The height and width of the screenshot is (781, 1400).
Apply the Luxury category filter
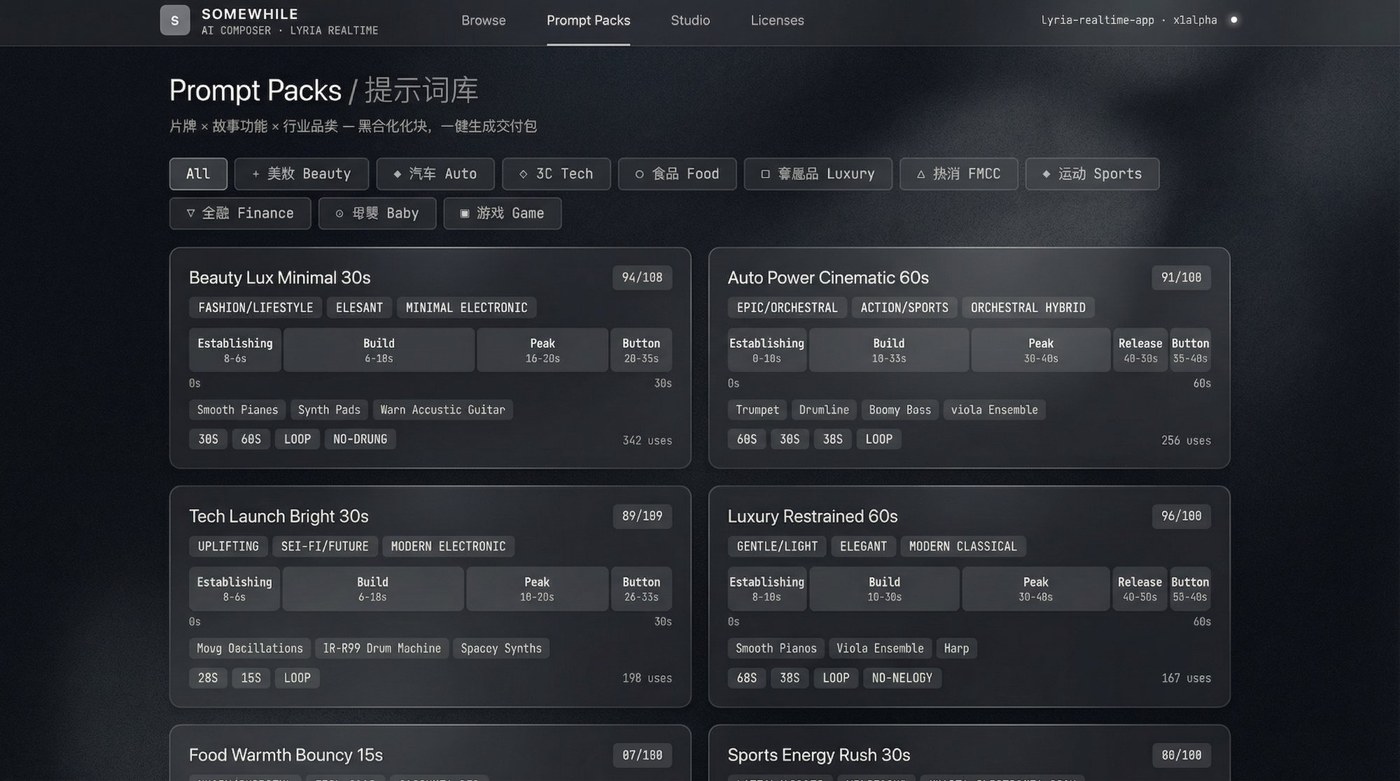[817, 174]
